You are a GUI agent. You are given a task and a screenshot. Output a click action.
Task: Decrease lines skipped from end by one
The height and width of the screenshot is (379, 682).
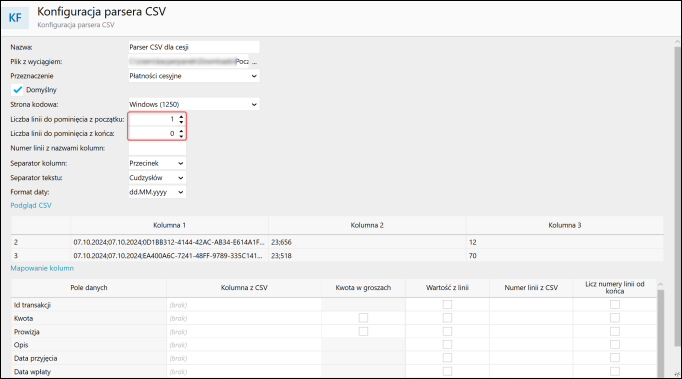(181, 136)
